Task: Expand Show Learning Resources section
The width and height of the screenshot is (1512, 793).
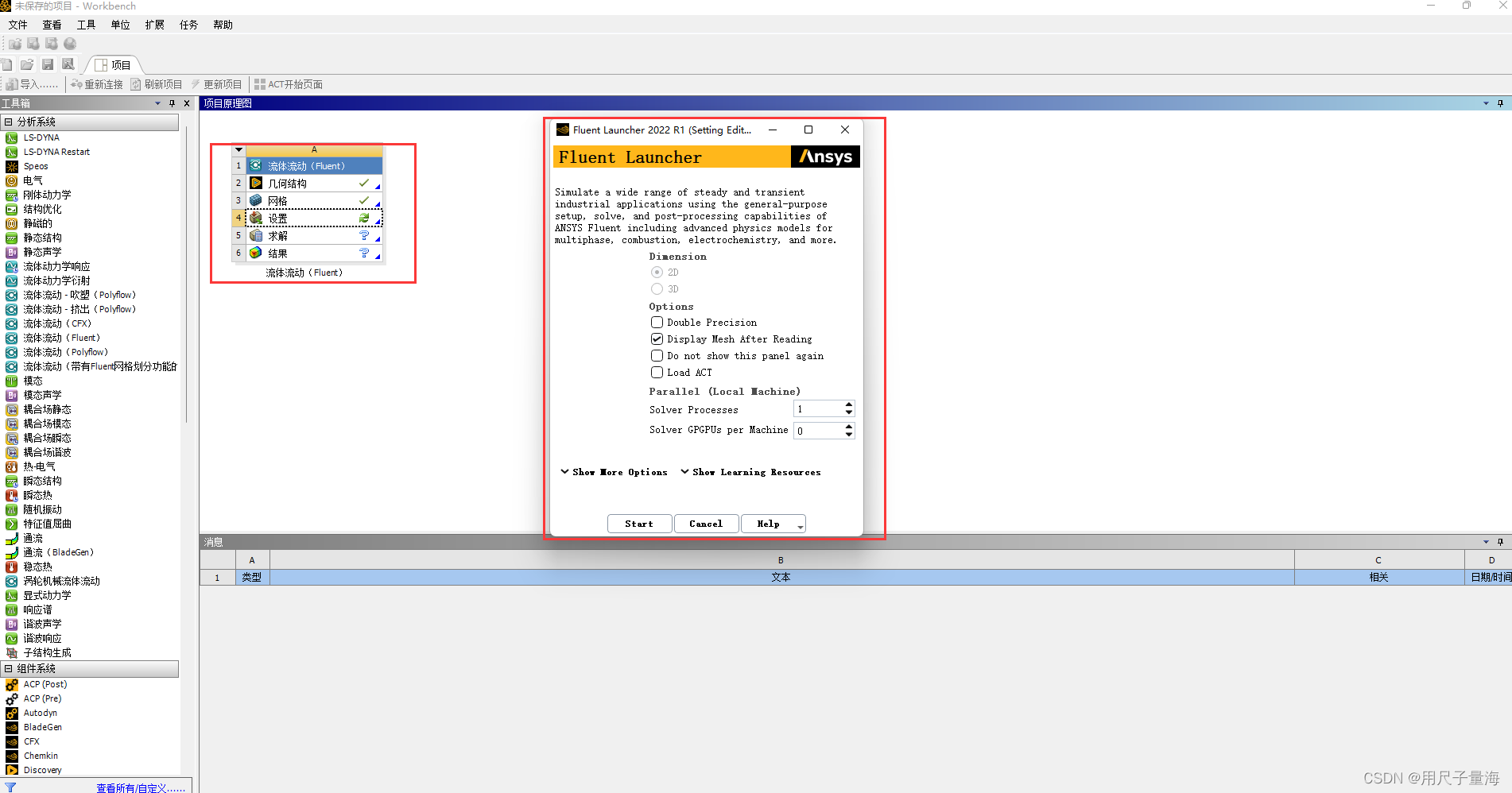Action: coord(751,472)
